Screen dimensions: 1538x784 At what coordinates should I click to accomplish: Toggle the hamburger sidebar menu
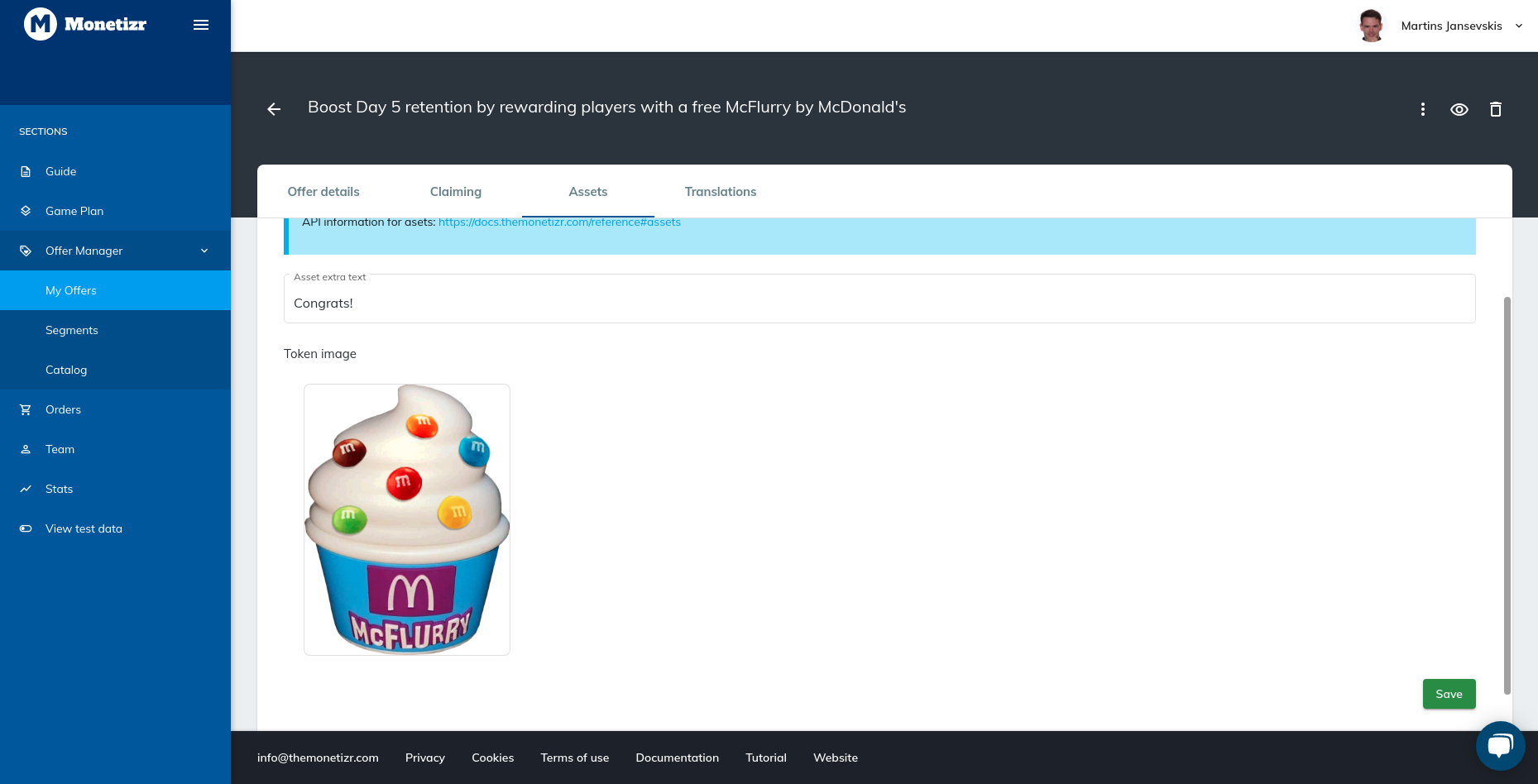[201, 25]
